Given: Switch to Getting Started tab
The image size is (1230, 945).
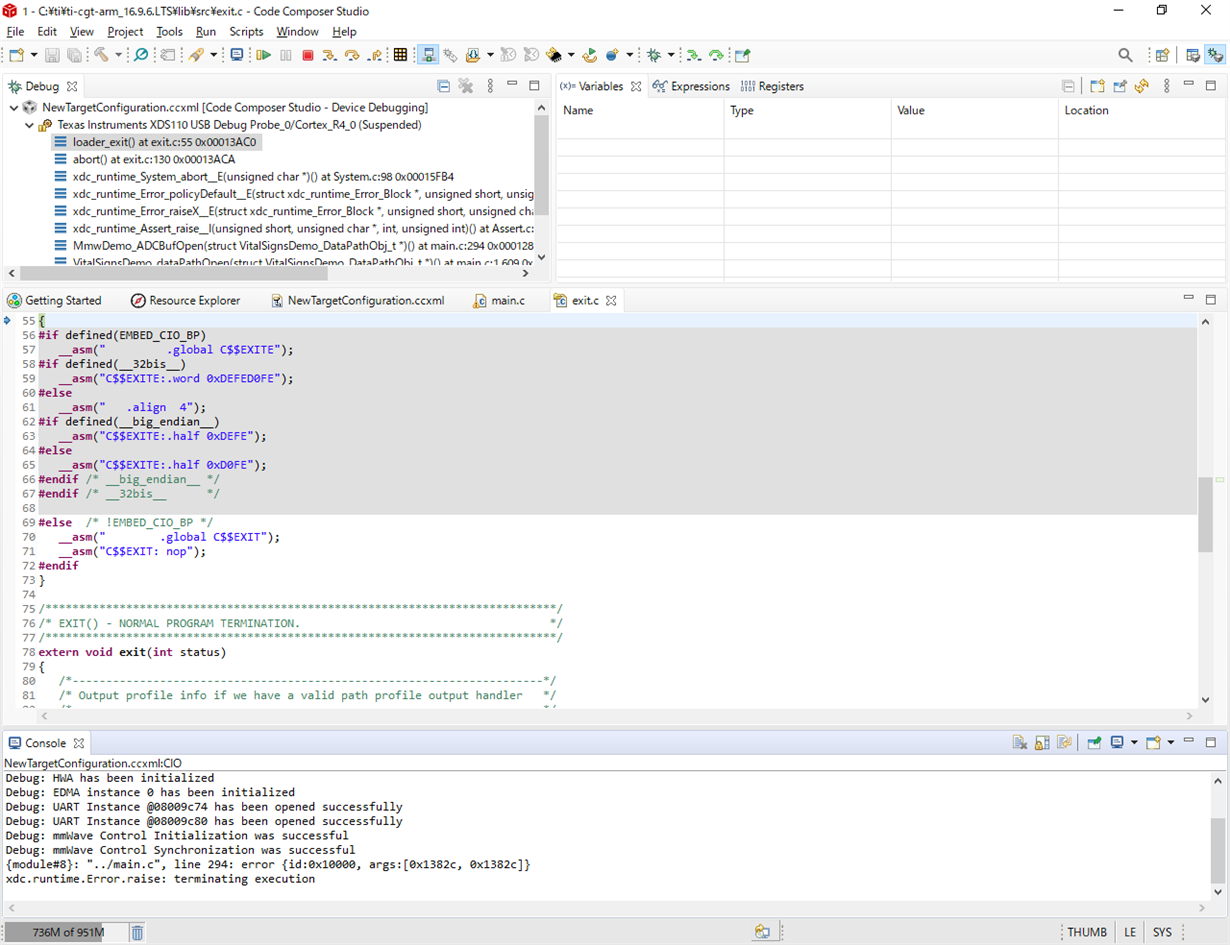Looking at the screenshot, I should 55,300.
